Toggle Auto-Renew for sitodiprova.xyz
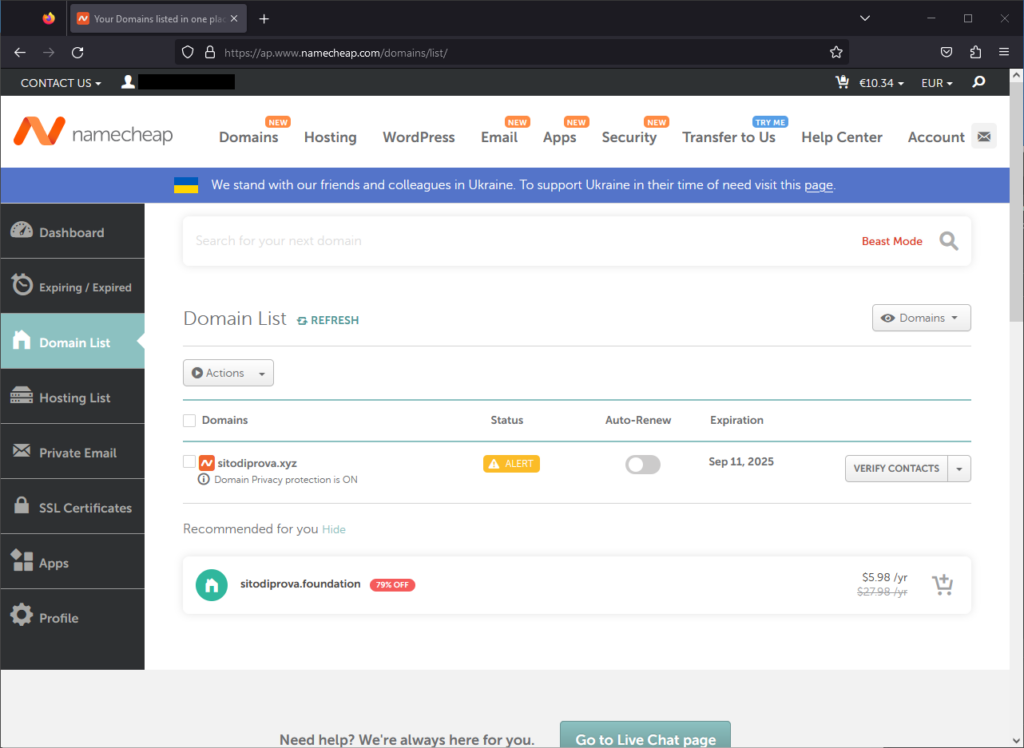The width and height of the screenshot is (1024, 748). (x=643, y=464)
